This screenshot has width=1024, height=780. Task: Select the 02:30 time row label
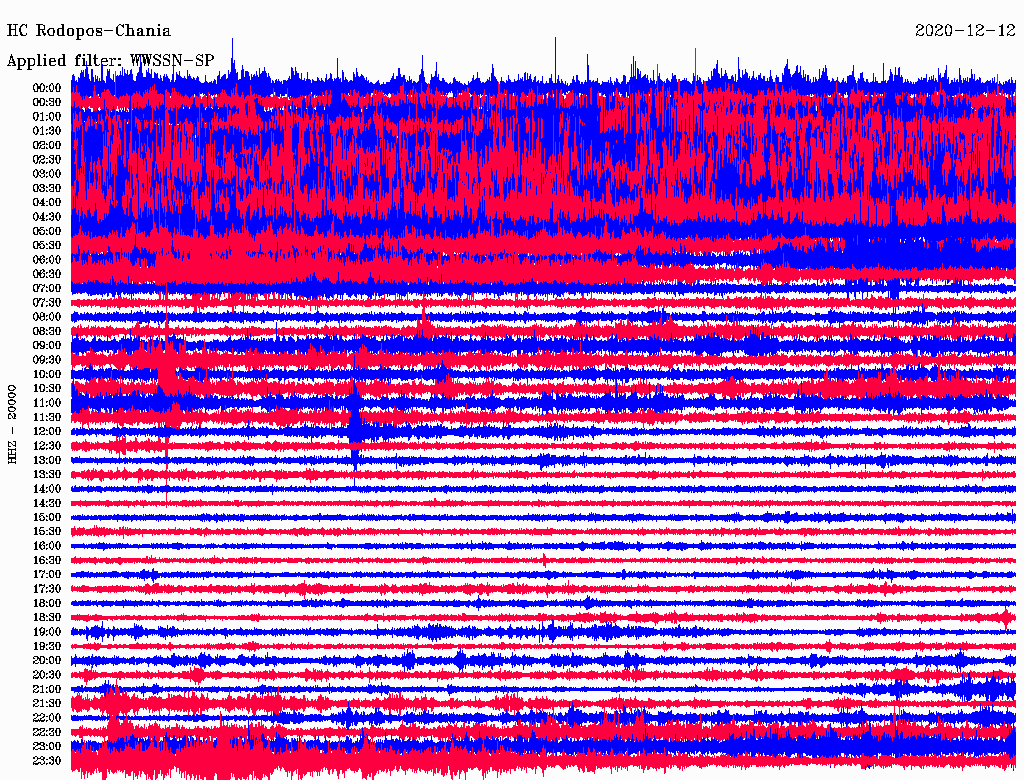47,159
